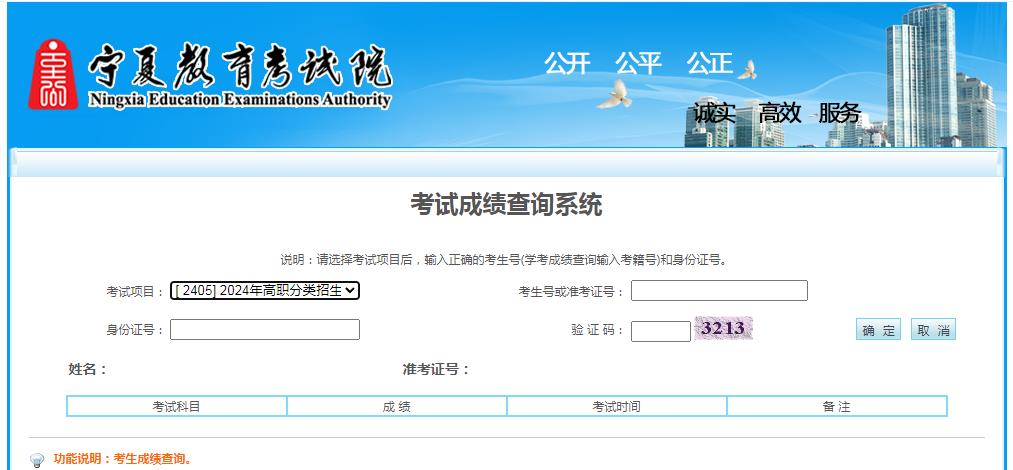Click the captcha image showing 3213

(x=724, y=328)
